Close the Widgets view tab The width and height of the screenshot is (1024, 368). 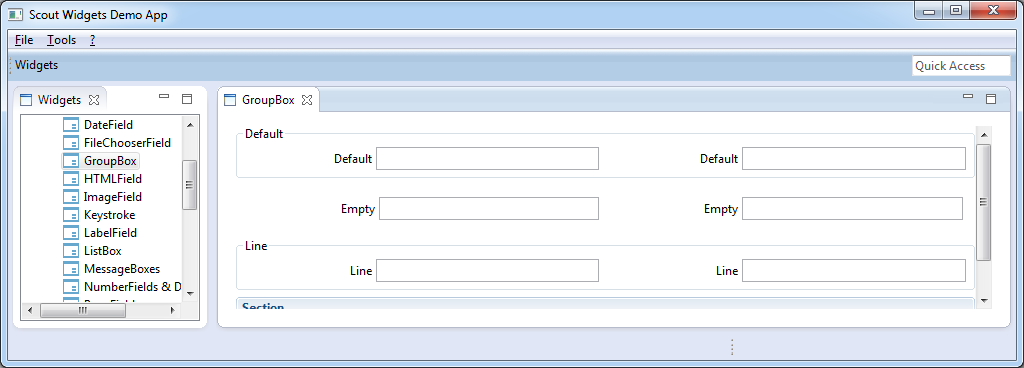[93, 100]
